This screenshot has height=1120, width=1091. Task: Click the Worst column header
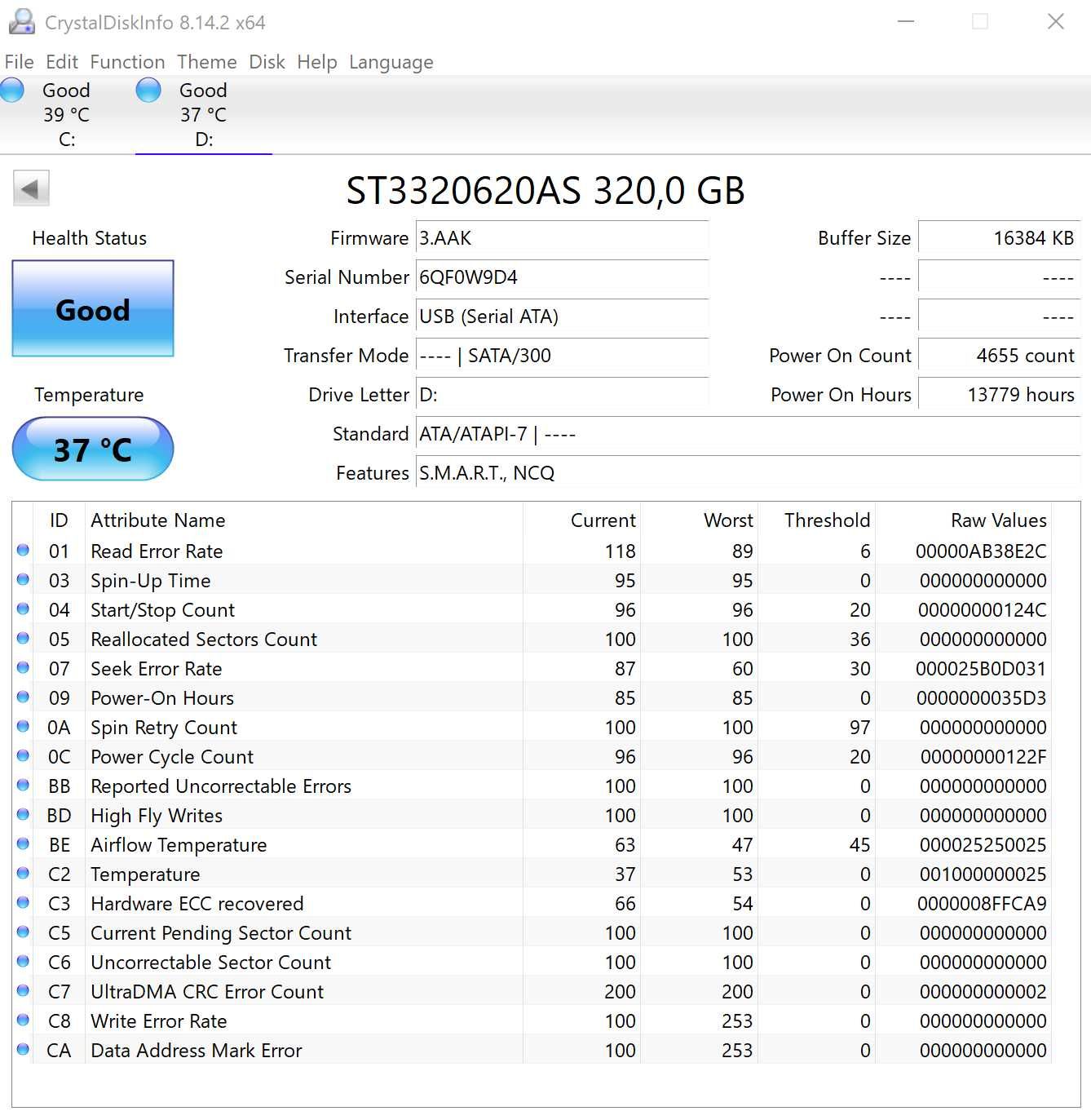coord(699,520)
